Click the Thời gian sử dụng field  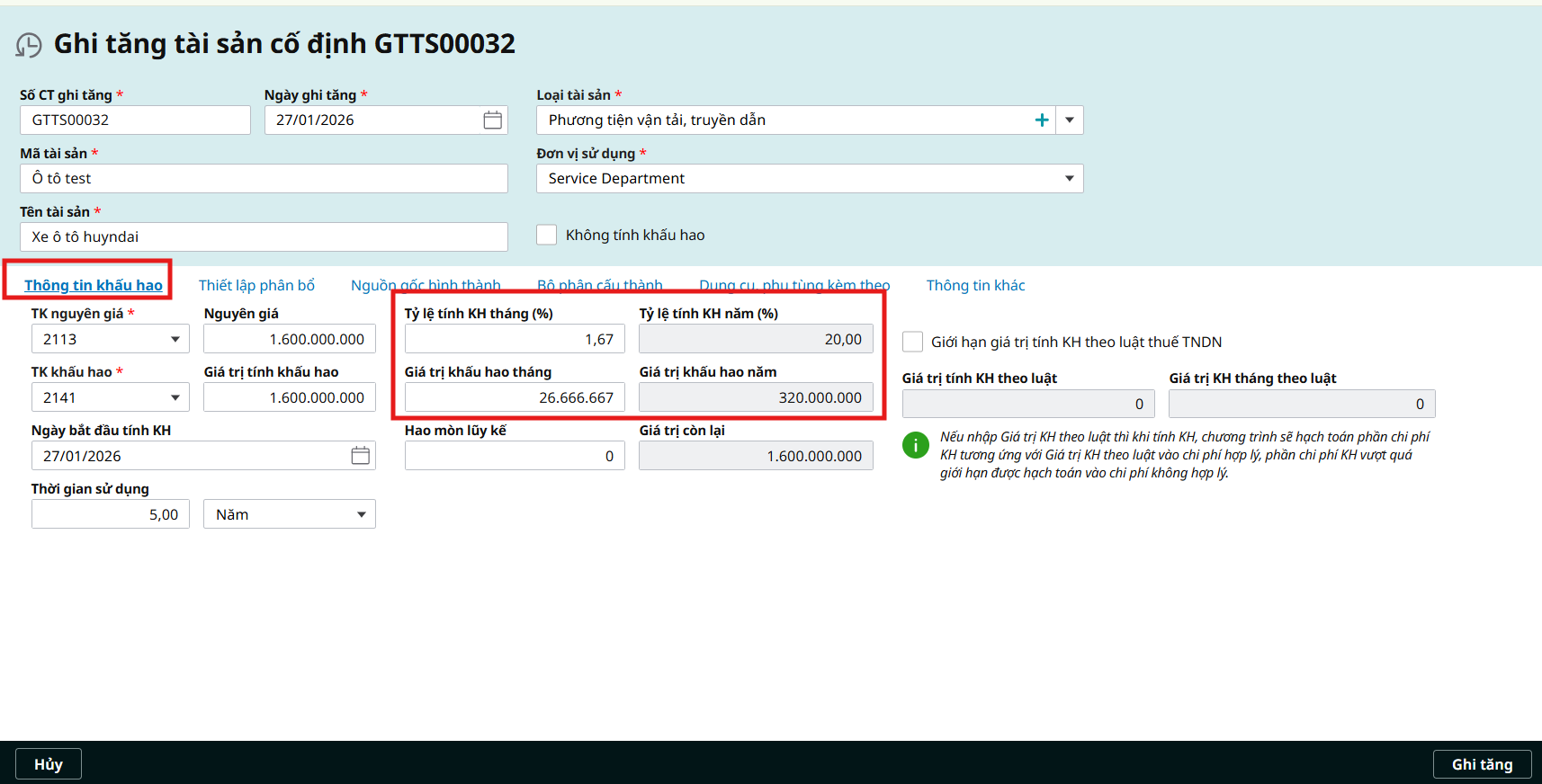point(111,515)
